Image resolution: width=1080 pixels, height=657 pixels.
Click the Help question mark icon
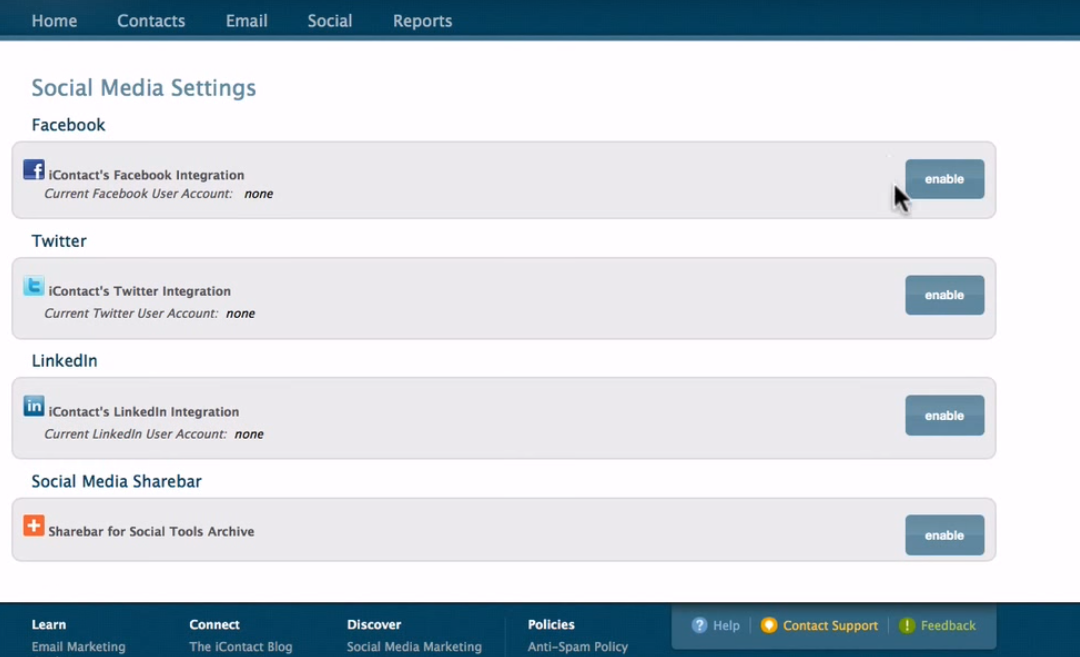click(699, 625)
